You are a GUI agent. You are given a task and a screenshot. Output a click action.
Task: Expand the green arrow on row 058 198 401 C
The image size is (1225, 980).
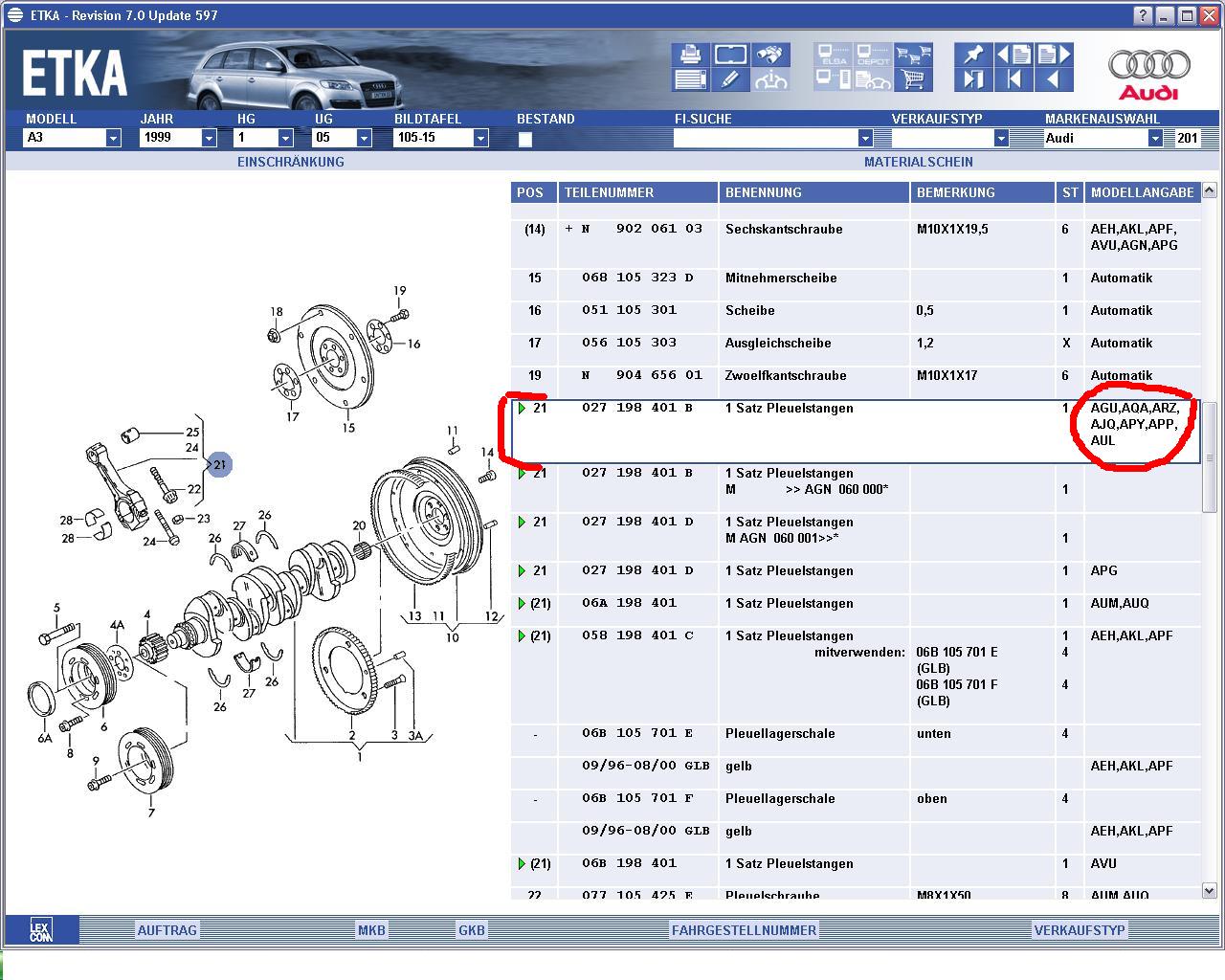[x=522, y=635]
